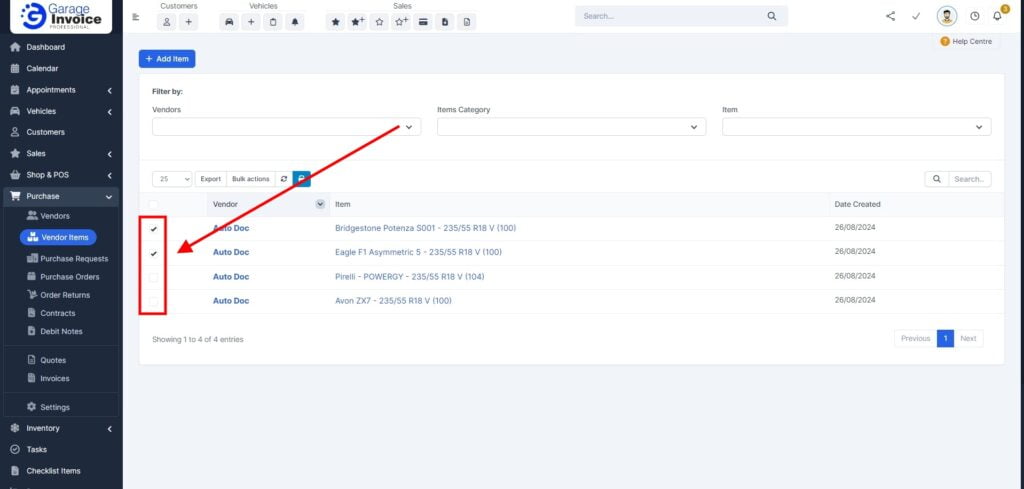Collapse sidebar using the menu toggle icon
The height and width of the screenshot is (489, 1024).
tap(136, 17)
